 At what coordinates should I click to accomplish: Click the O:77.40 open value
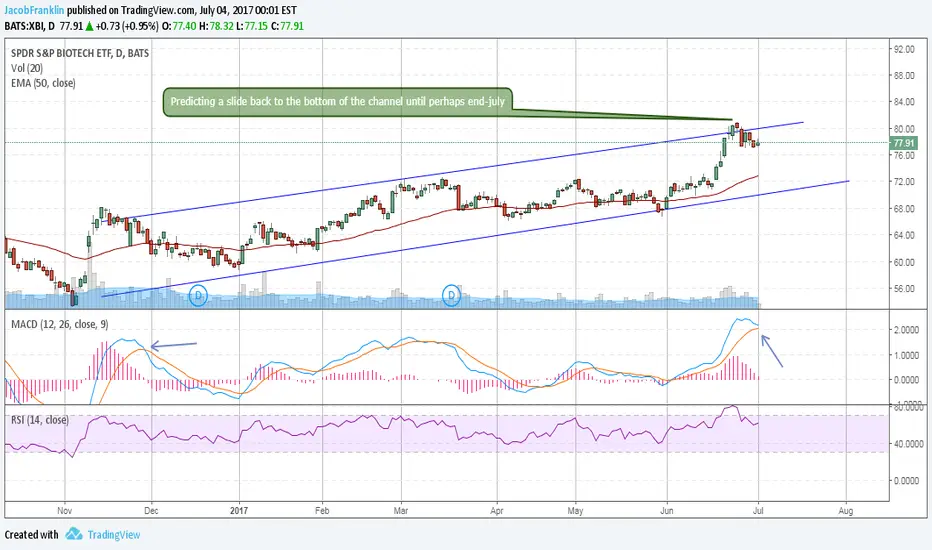coord(178,26)
